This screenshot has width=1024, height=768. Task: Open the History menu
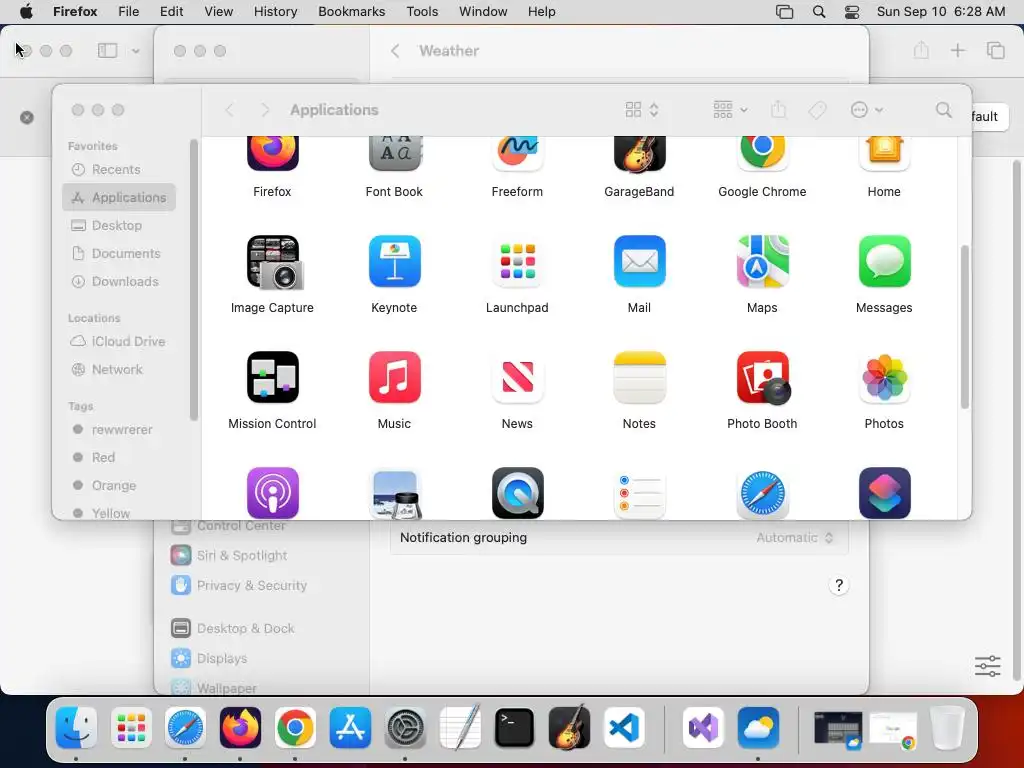point(275,12)
